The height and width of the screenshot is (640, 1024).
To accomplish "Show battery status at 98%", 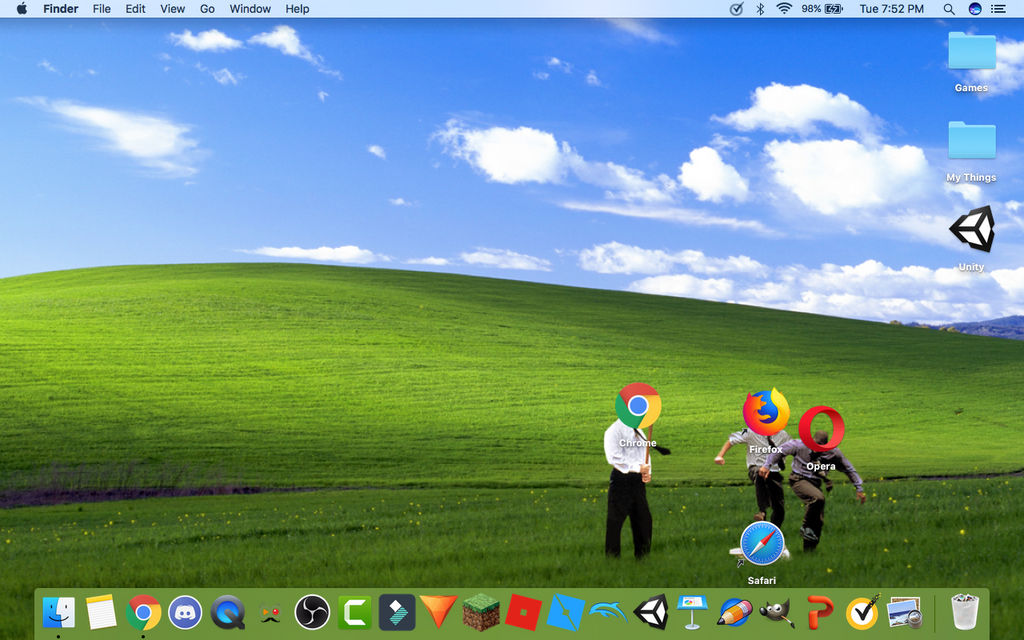I will [x=822, y=8].
